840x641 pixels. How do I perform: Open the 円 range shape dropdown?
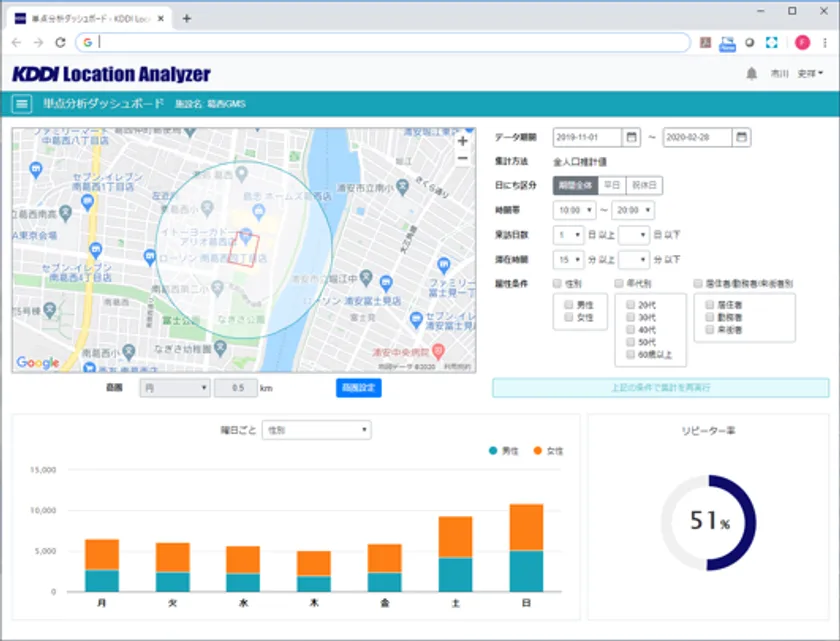click(174, 388)
